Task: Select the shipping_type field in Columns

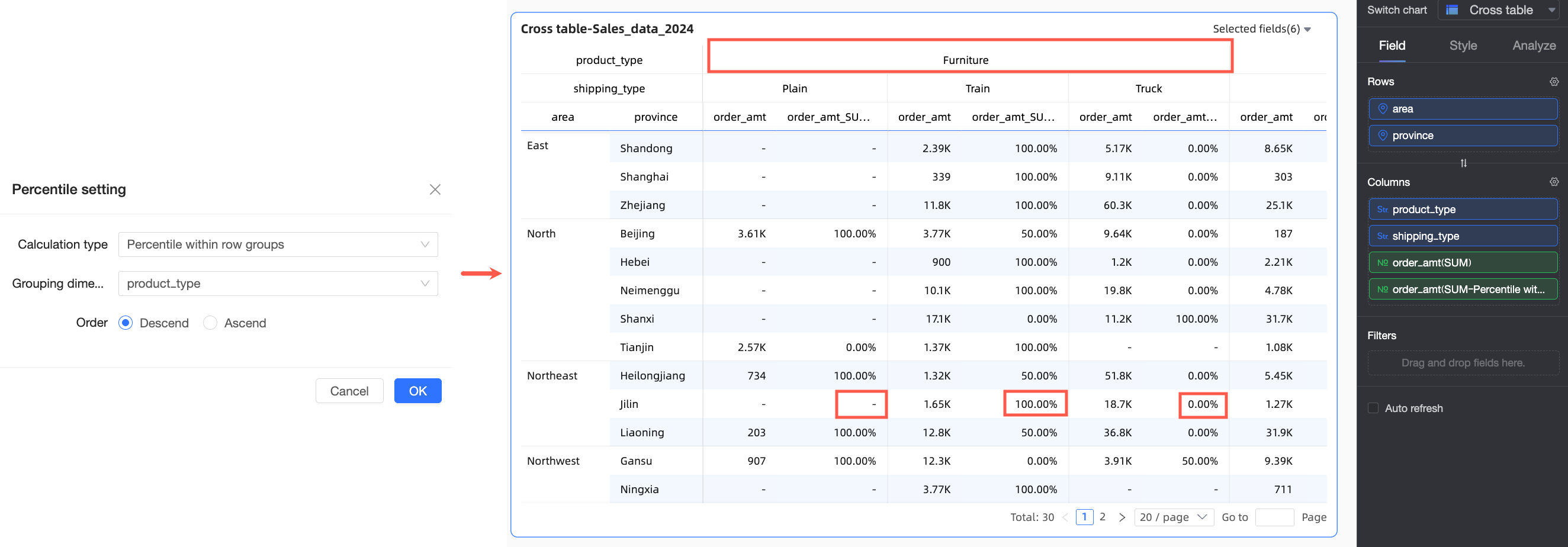Action: (x=1463, y=236)
